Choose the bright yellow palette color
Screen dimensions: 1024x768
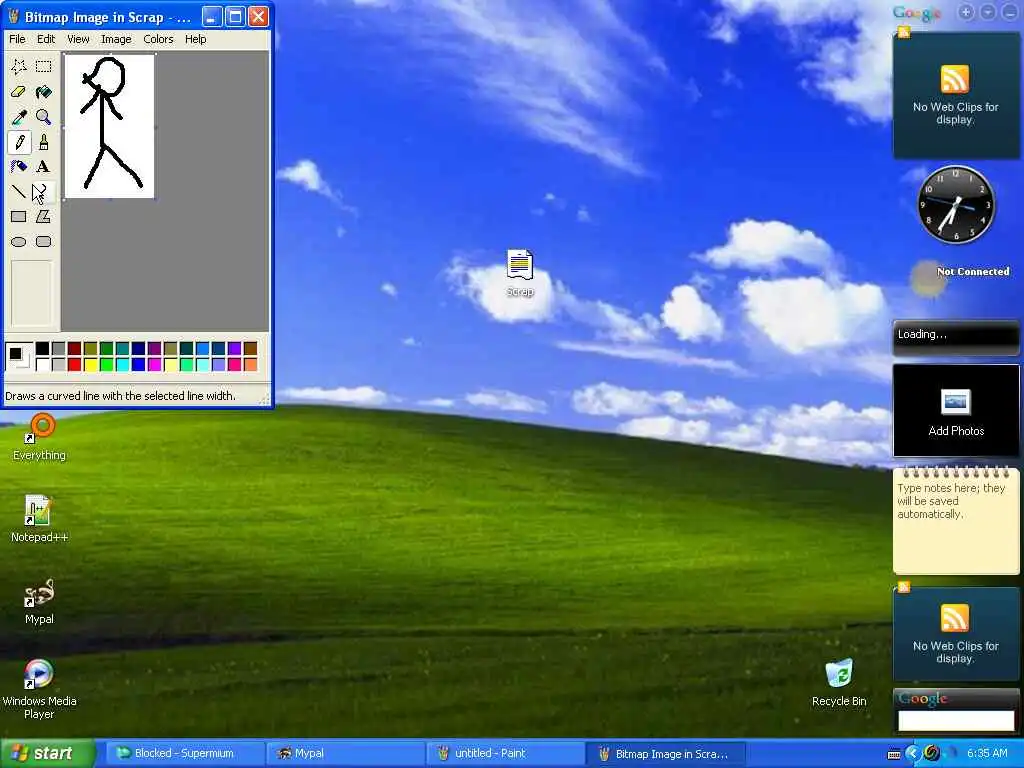[x=90, y=364]
